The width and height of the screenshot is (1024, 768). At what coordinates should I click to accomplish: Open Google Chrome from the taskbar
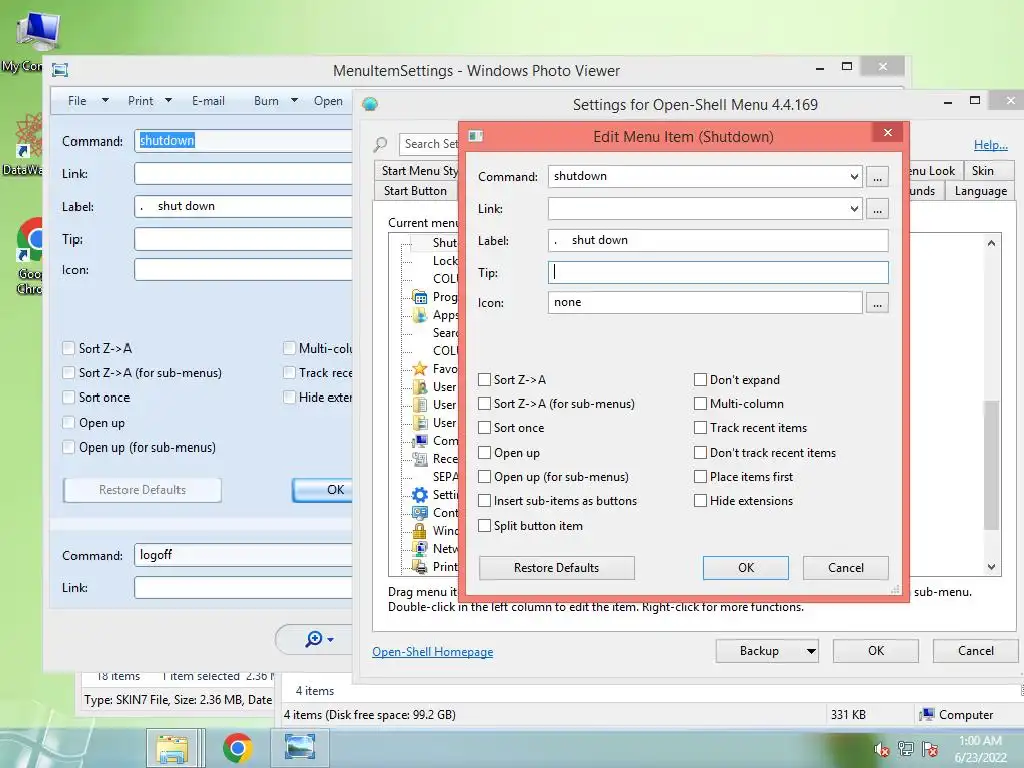pos(237,748)
